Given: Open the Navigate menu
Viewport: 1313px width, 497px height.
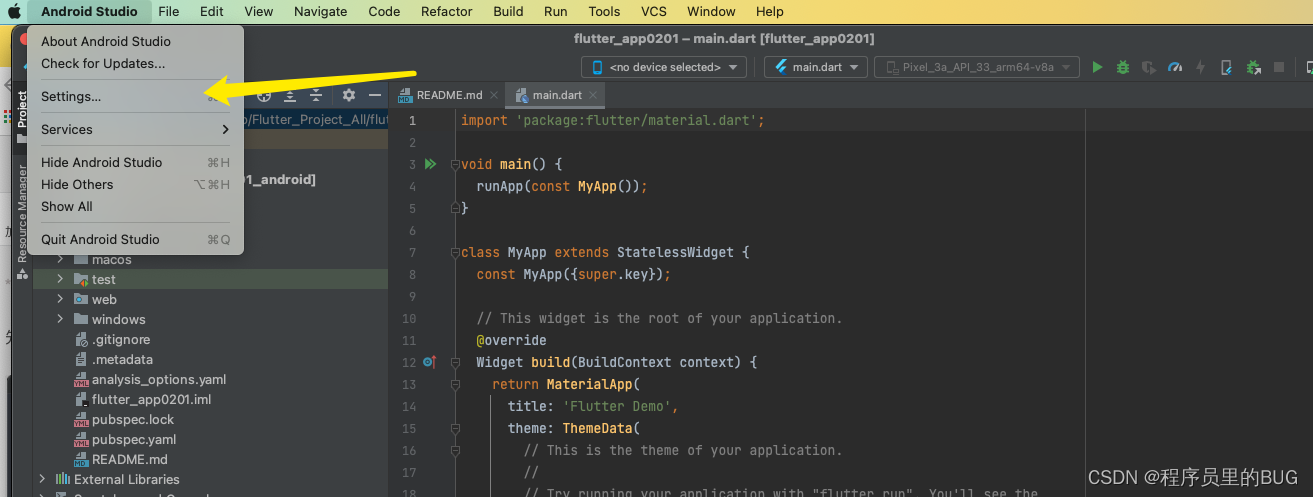Looking at the screenshot, I should pos(321,12).
